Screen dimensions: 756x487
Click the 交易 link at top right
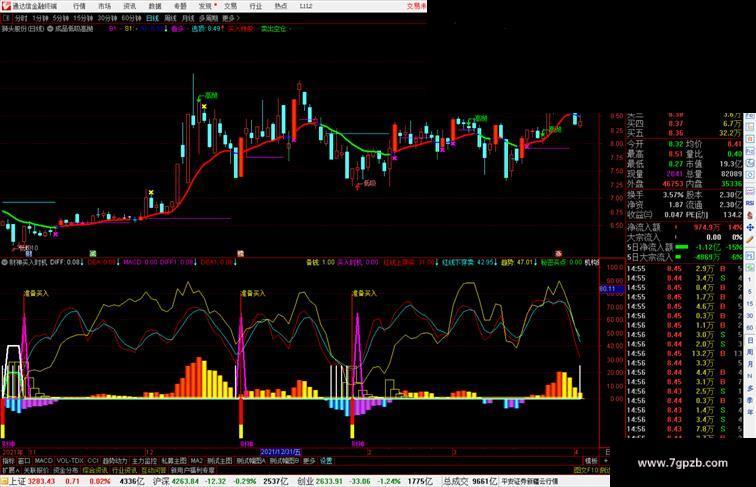pyautogui.click(x=416, y=6)
